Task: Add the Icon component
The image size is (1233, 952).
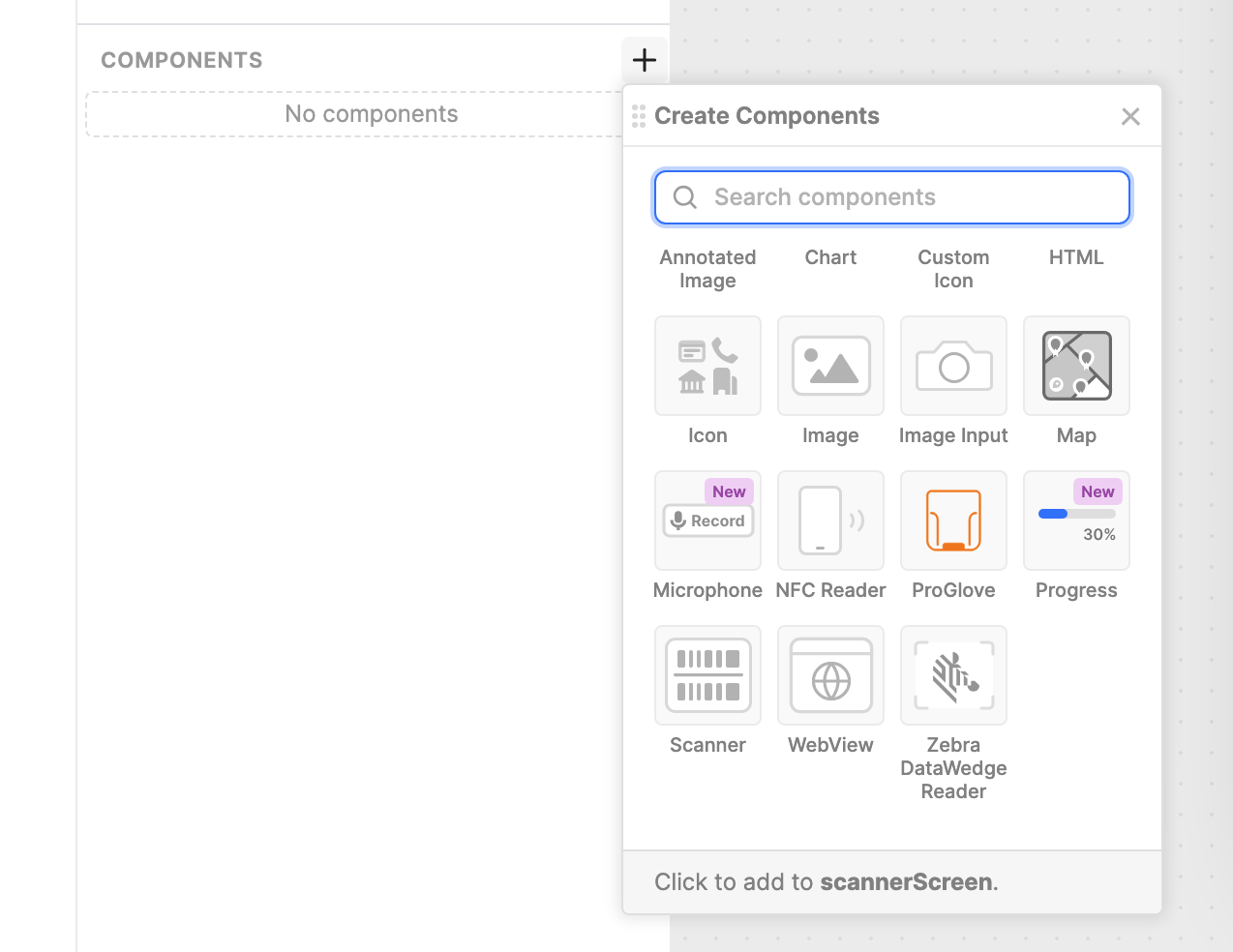Action: point(707,366)
